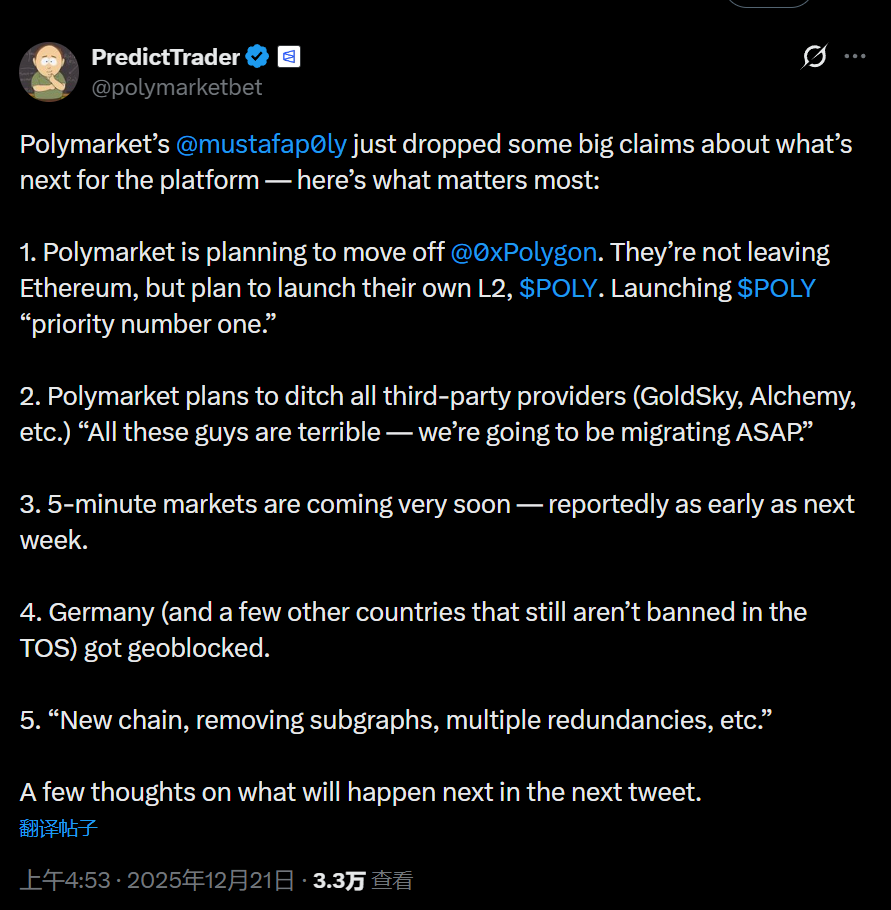View the 3.3万 查看 view count
891x910 pixels.
(x=362, y=880)
